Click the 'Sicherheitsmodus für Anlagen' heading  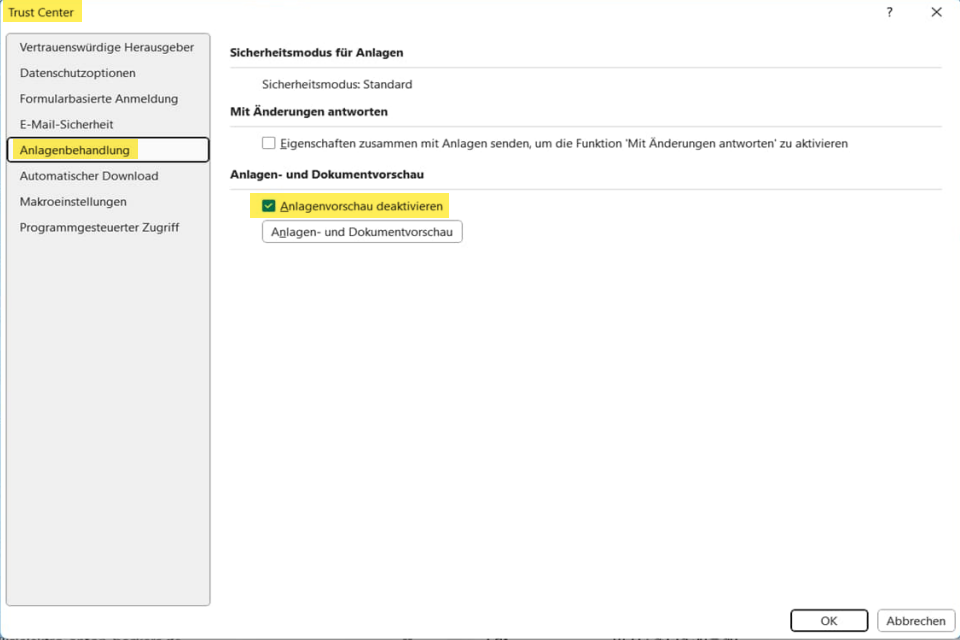pyautogui.click(x=316, y=52)
